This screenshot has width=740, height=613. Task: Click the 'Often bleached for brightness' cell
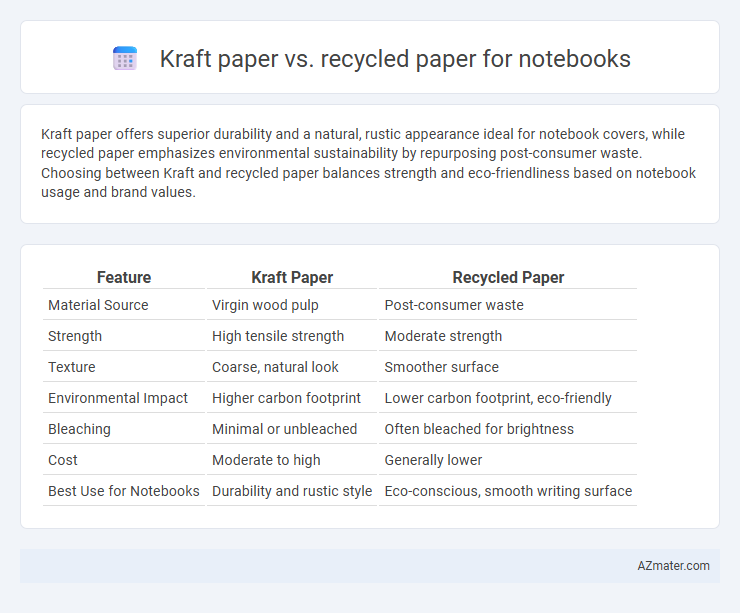(479, 429)
